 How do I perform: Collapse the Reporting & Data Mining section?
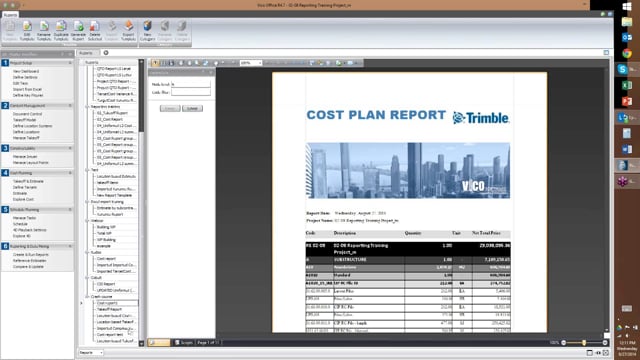tap(70, 247)
